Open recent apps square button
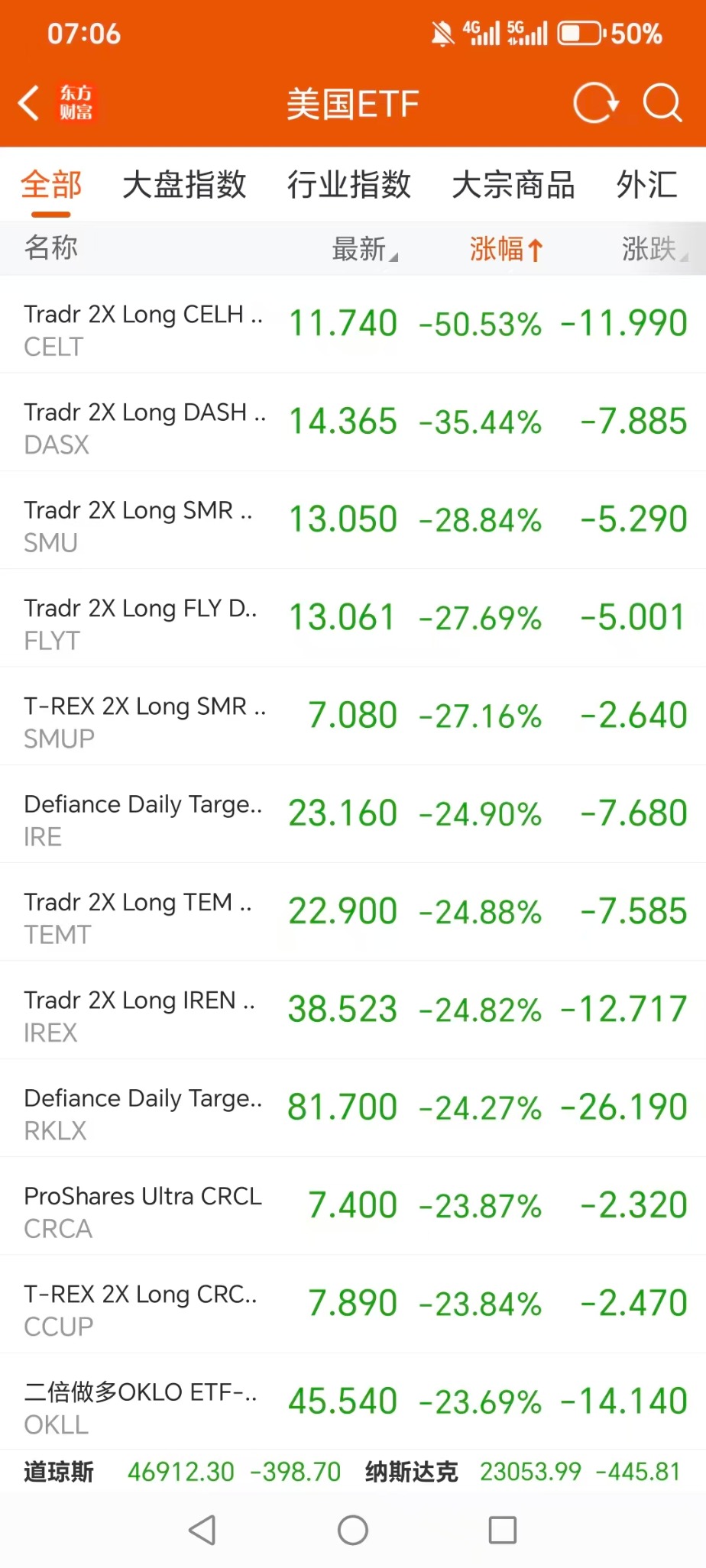706x1568 pixels. coord(502,1530)
